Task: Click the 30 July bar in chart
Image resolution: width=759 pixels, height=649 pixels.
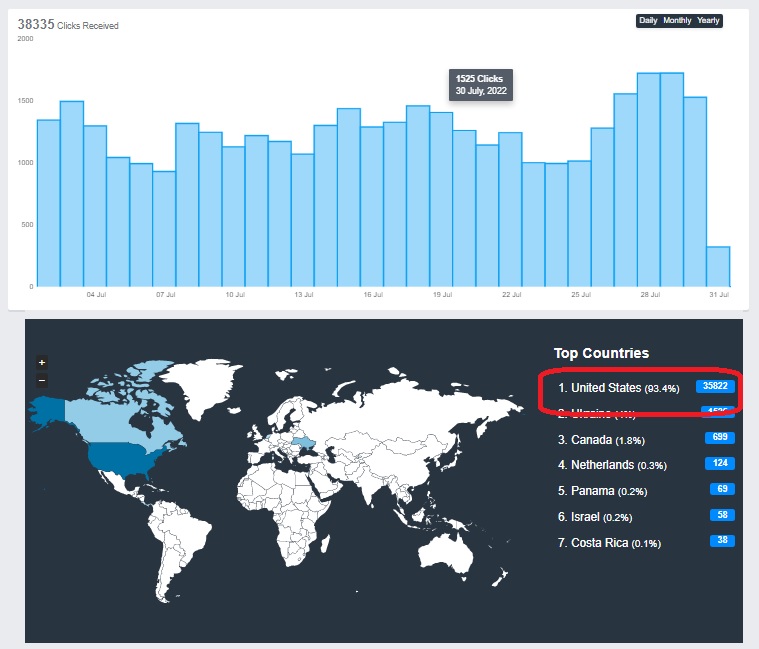Action: 695,192
